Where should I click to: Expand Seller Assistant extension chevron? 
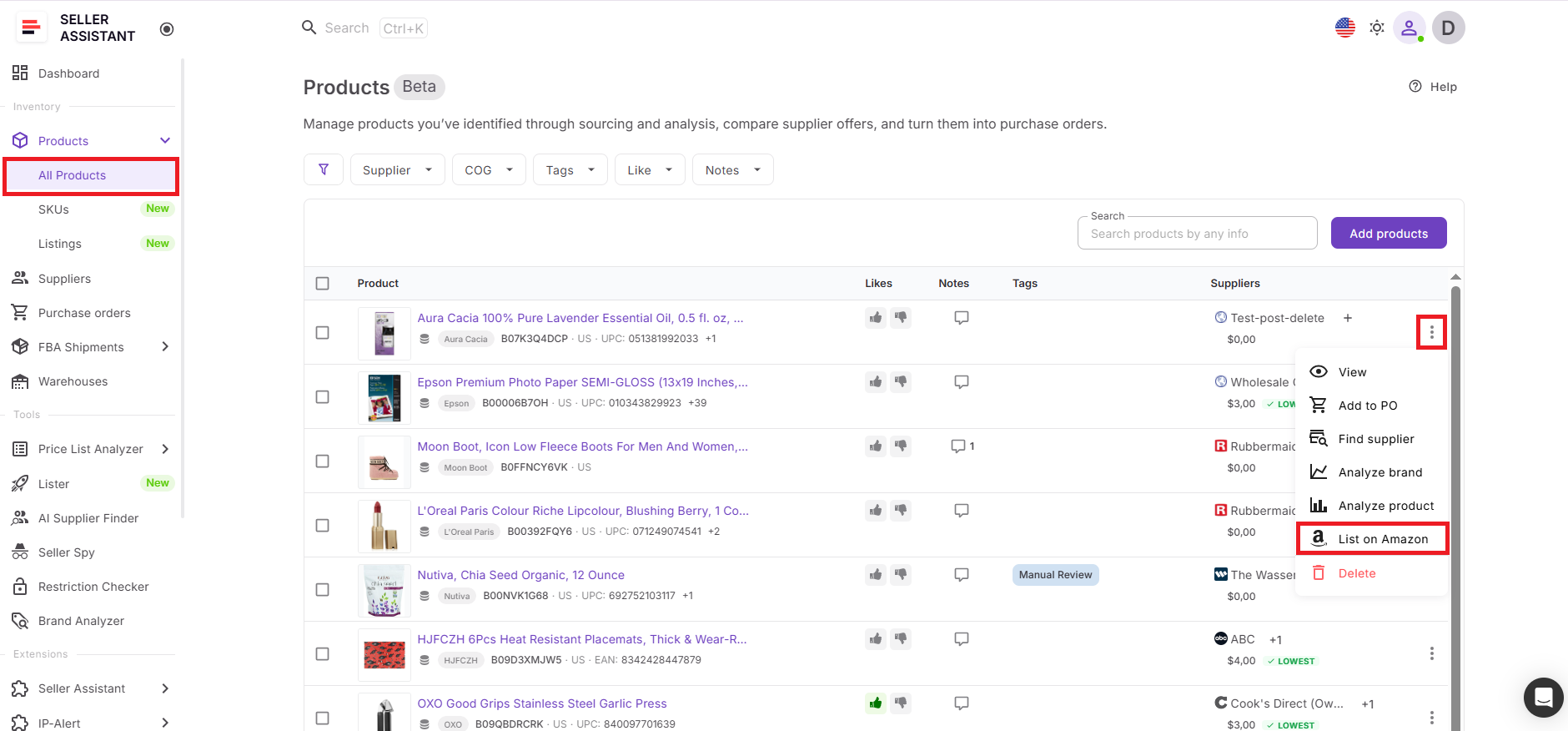point(165,688)
